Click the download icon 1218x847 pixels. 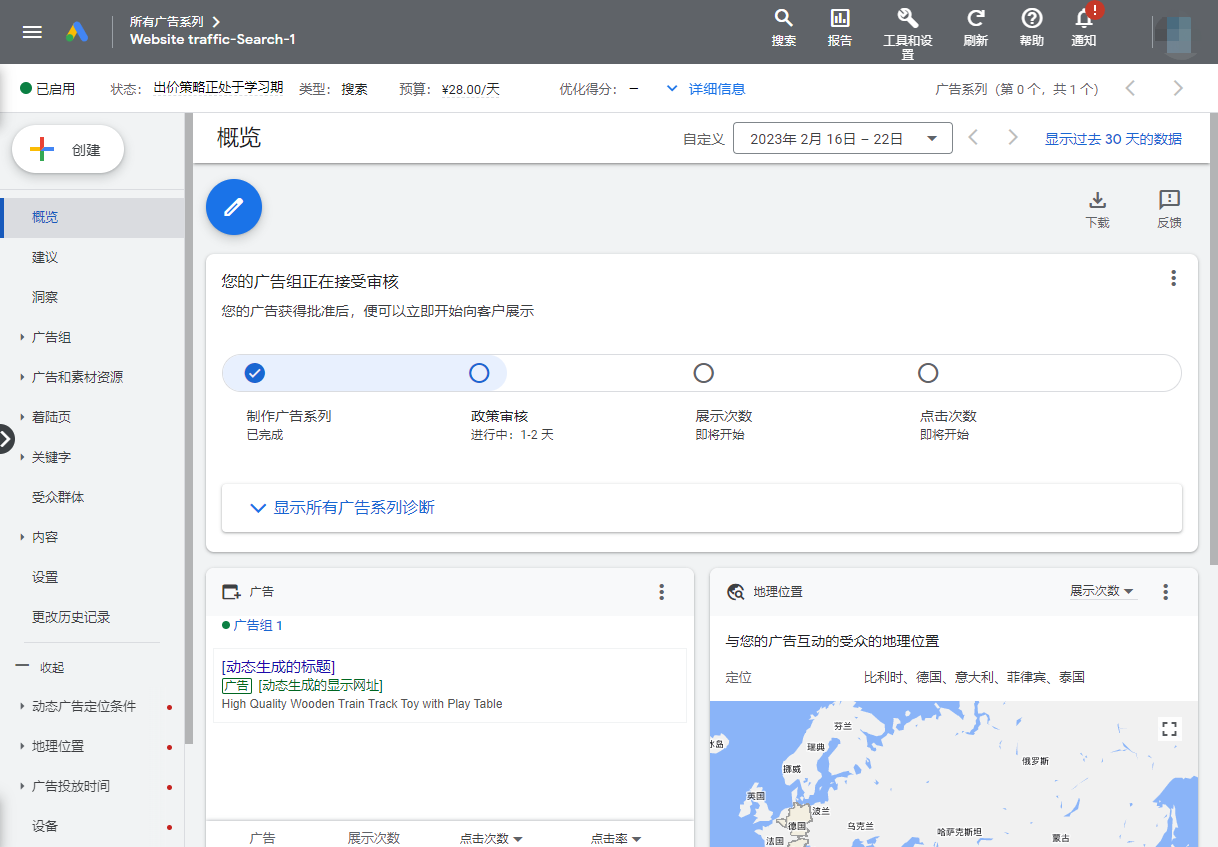[x=1097, y=200]
